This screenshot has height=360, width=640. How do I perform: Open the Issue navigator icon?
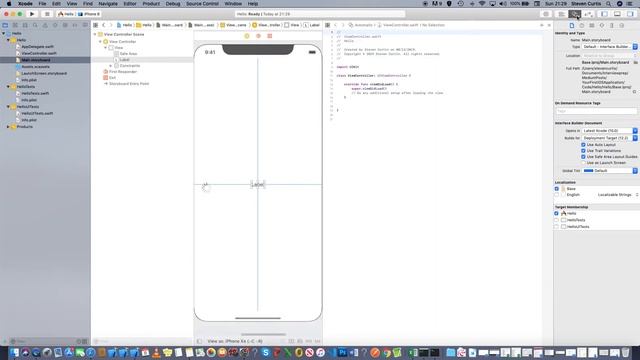click(45, 25)
